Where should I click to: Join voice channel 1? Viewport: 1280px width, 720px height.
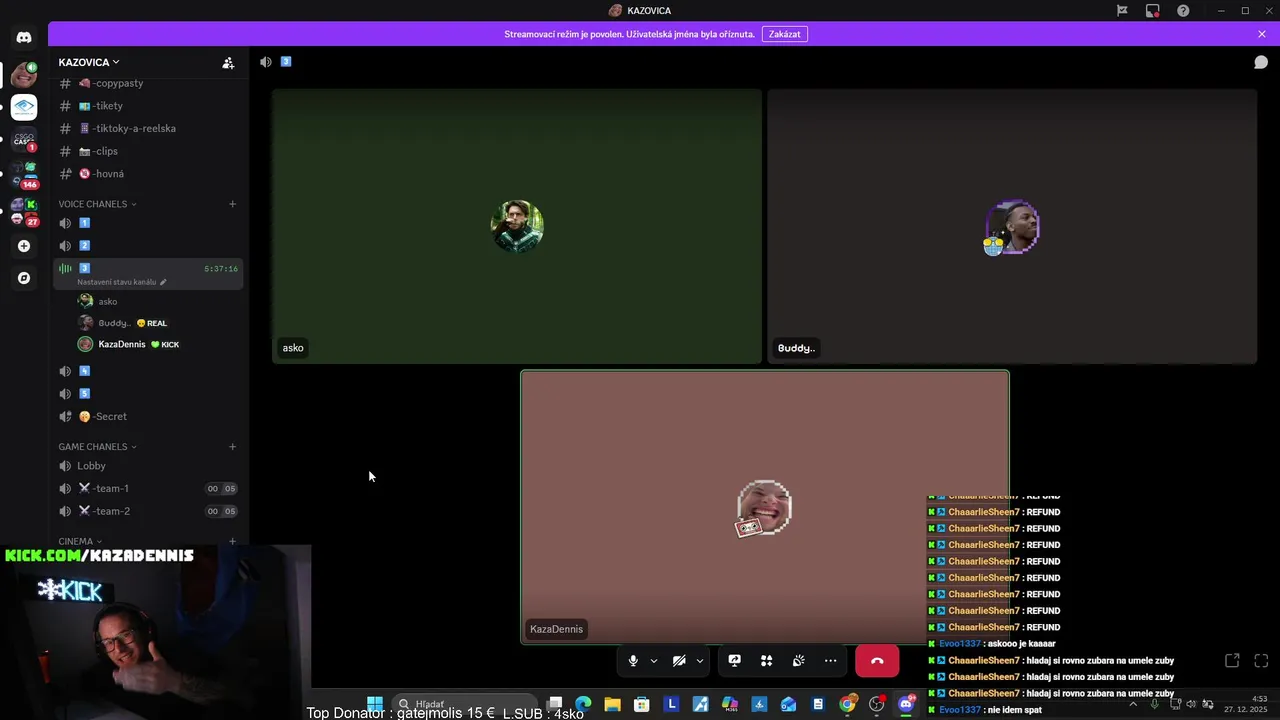tap(148, 223)
